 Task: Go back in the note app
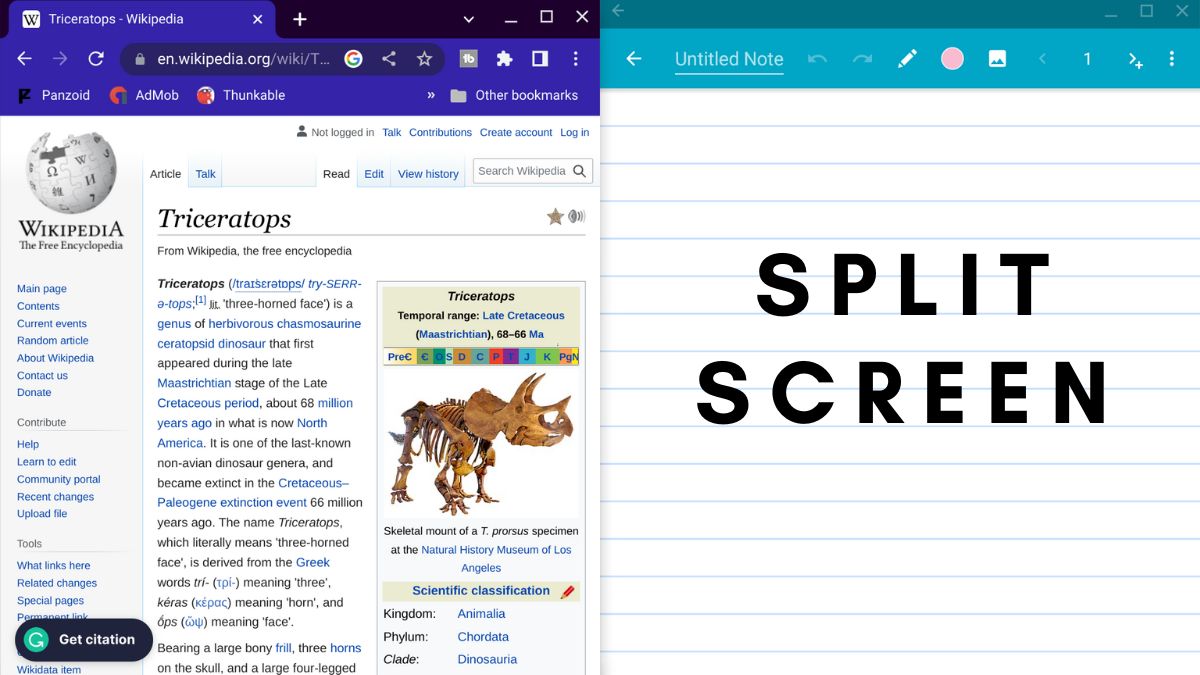[633, 59]
